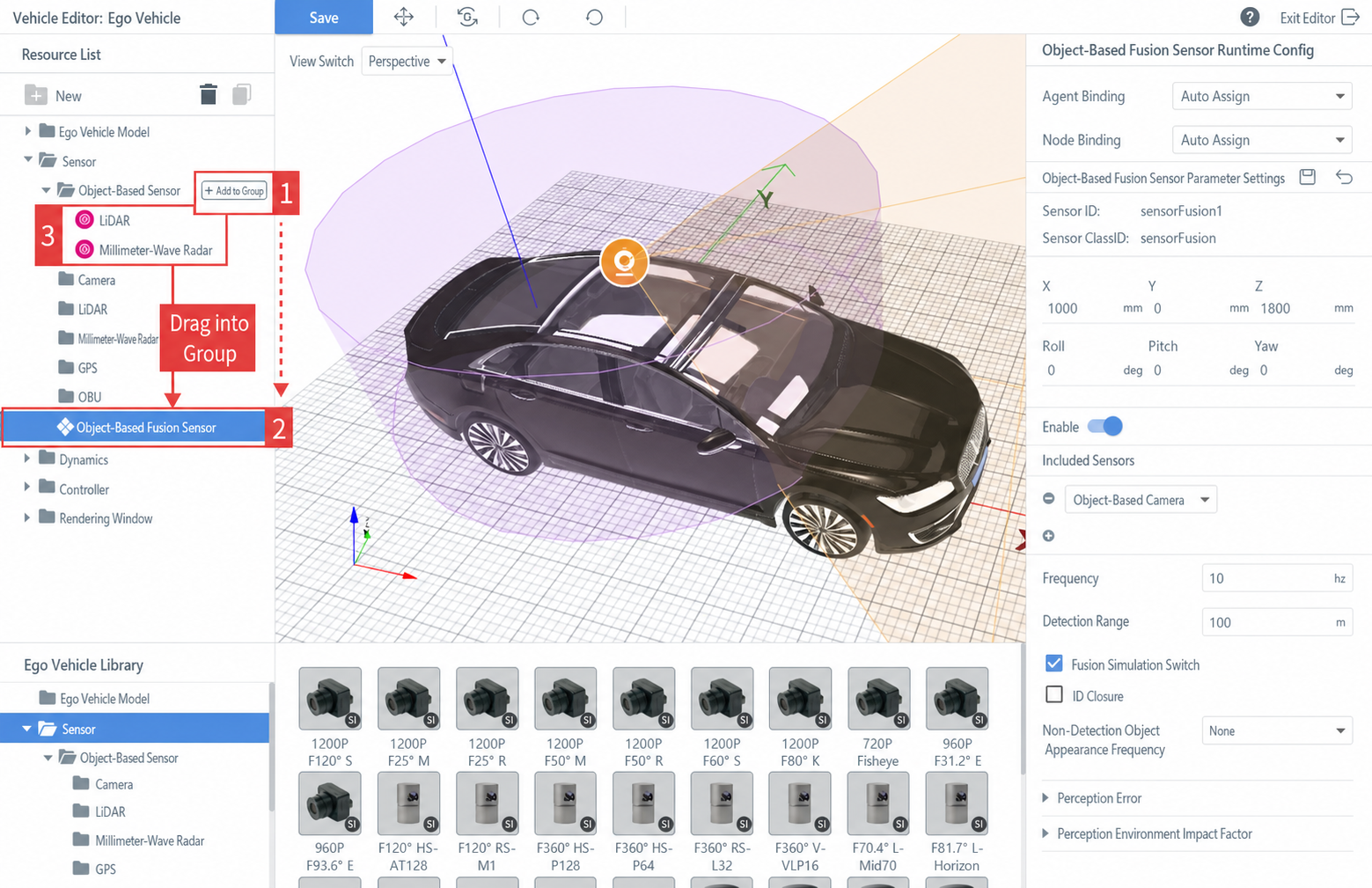1372x888 pixels.
Task: Click the help question mark icon
Action: pyautogui.click(x=1250, y=18)
